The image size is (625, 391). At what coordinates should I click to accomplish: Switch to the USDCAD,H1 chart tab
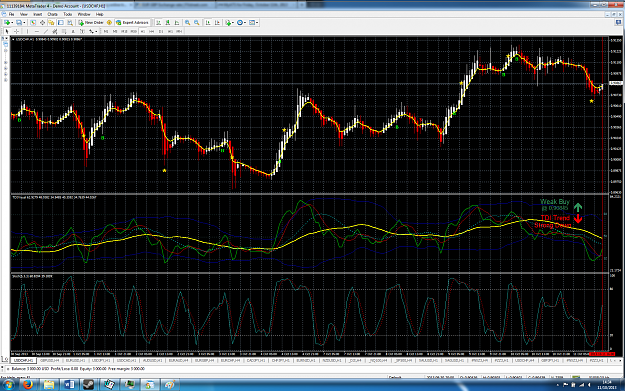[x=127, y=360]
